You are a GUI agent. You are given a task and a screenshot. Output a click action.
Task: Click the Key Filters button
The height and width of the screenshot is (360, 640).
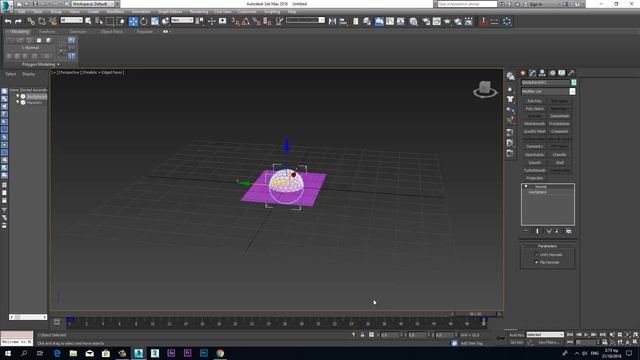[x=548, y=342]
